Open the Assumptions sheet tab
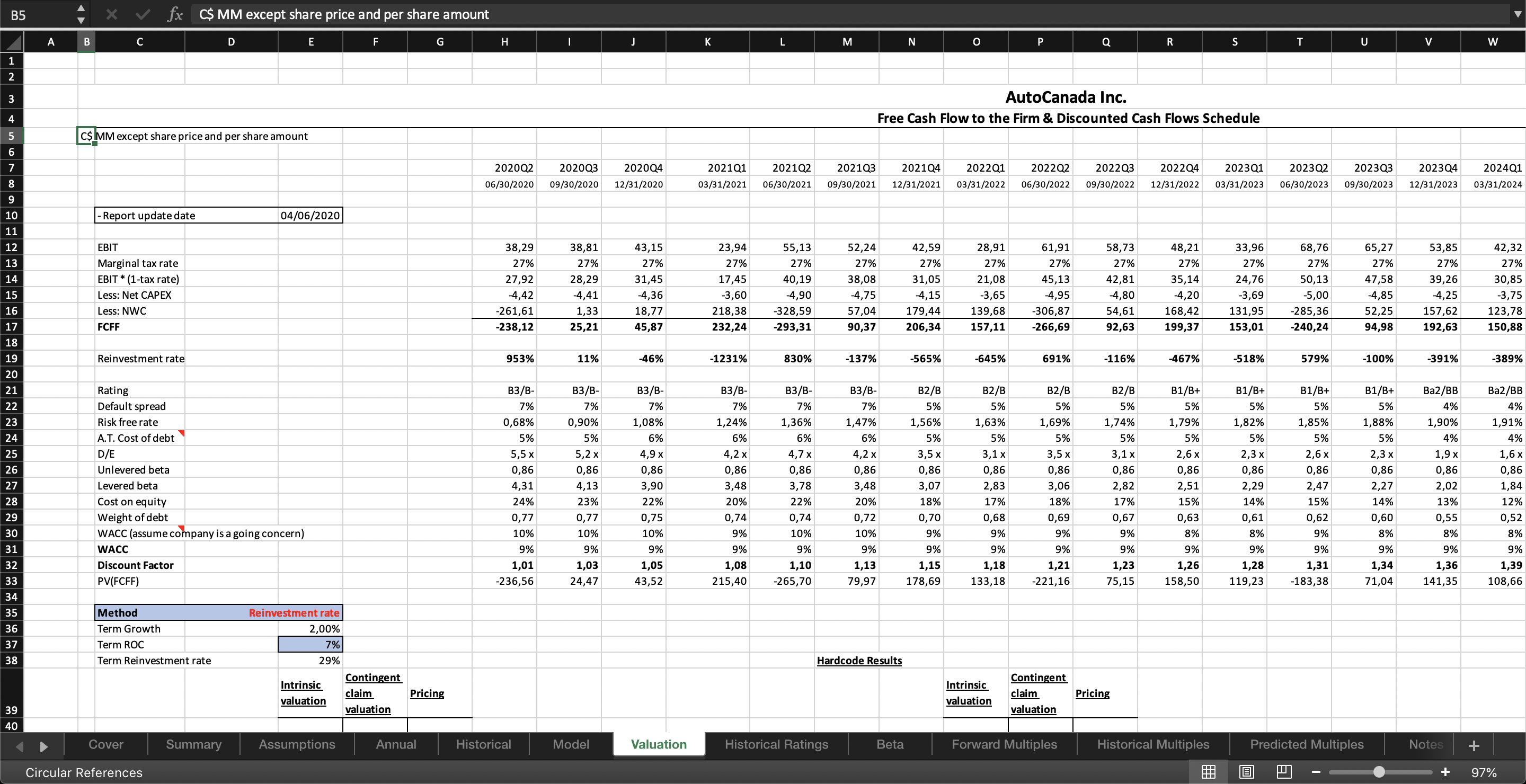Image resolution: width=1526 pixels, height=784 pixels. (297, 744)
